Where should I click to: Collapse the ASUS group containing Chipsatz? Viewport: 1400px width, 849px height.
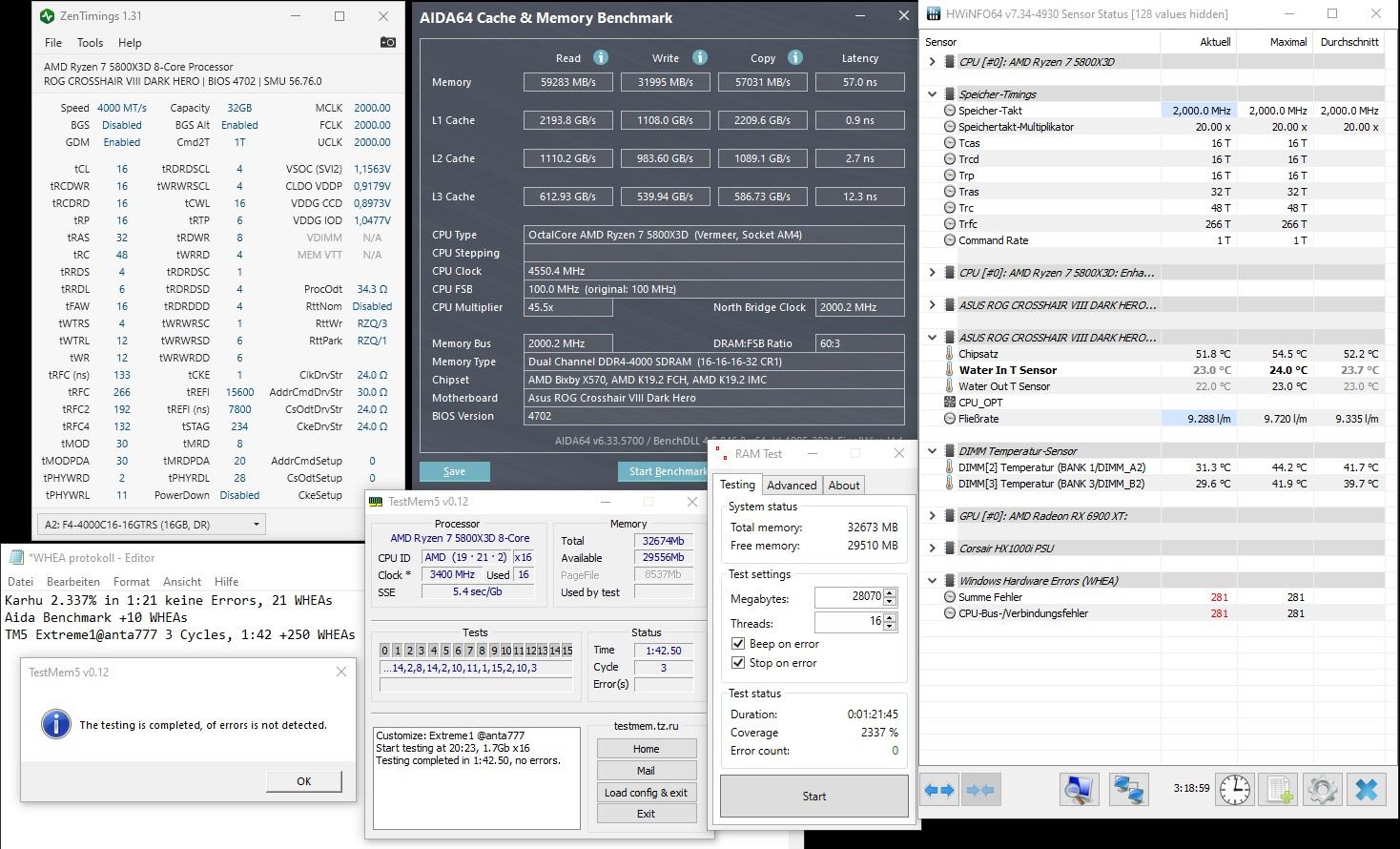[x=932, y=338]
